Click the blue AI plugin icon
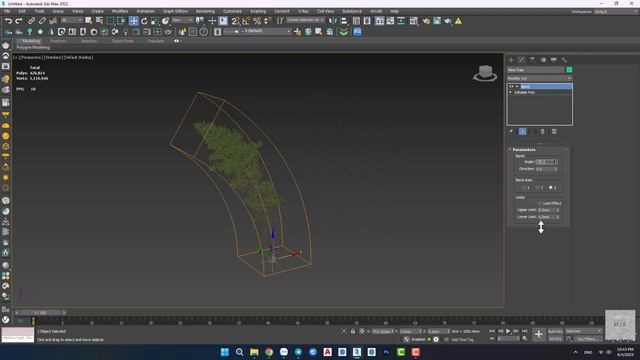This screenshot has height=360, width=640. 357,32
